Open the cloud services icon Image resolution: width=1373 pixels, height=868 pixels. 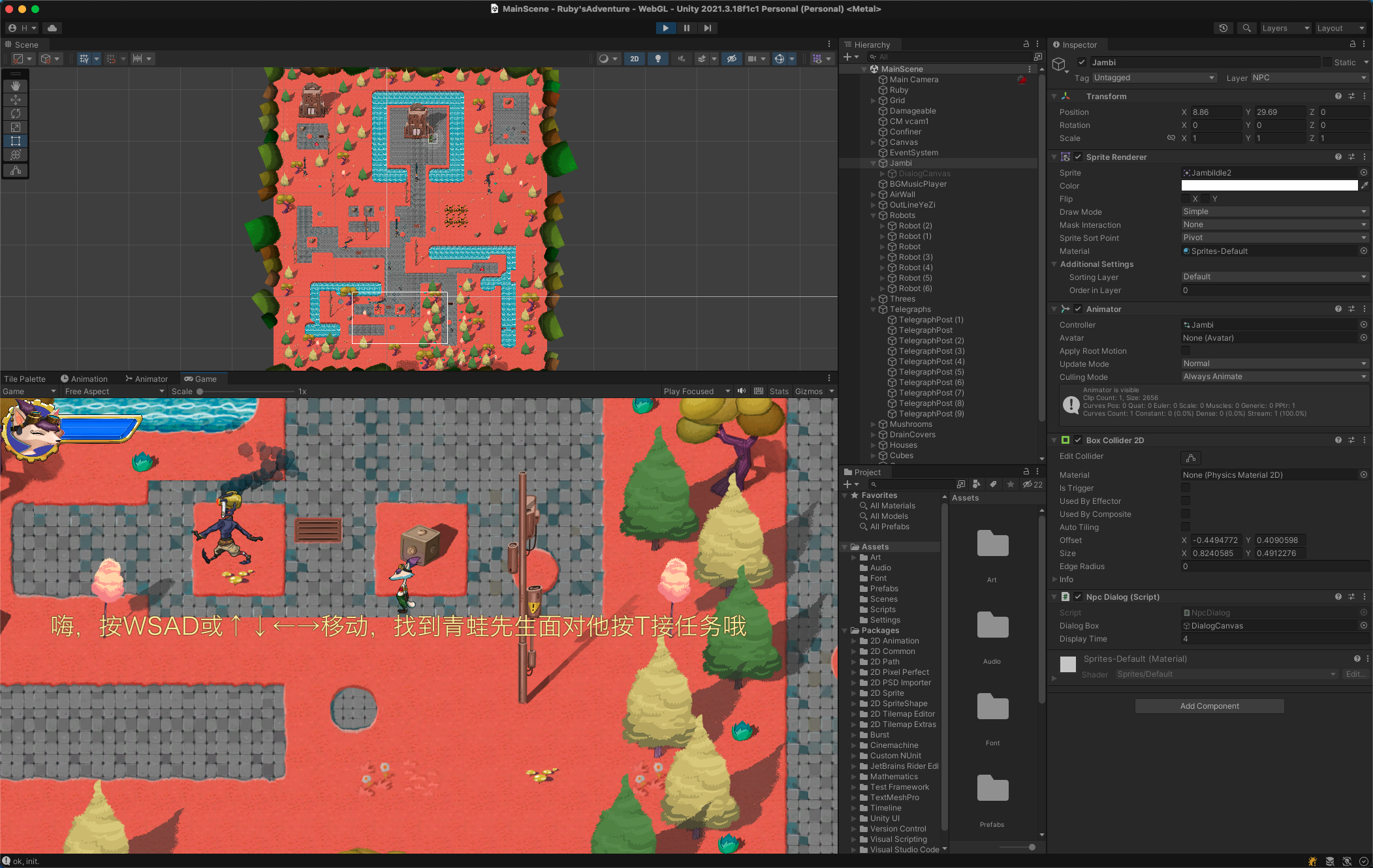pyautogui.click(x=52, y=28)
